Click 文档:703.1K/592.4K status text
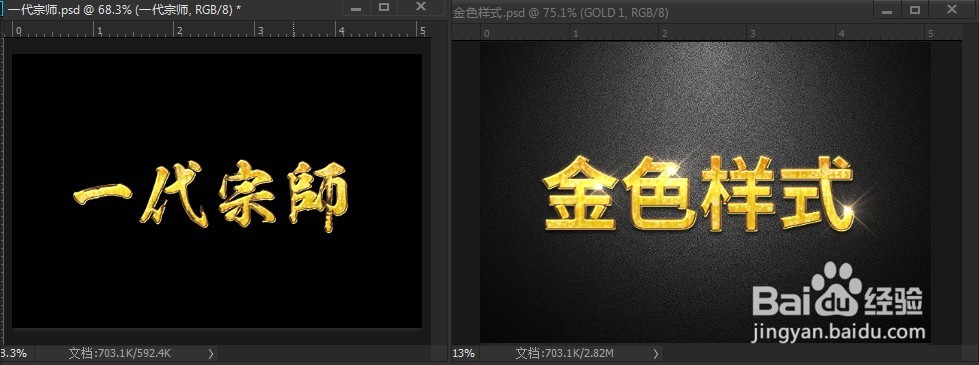 [x=120, y=353]
